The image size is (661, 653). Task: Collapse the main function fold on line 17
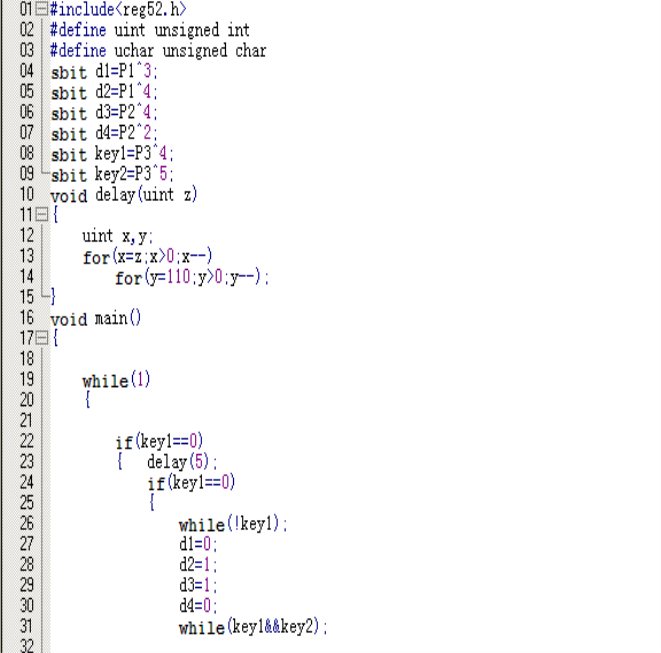[x=41, y=338]
